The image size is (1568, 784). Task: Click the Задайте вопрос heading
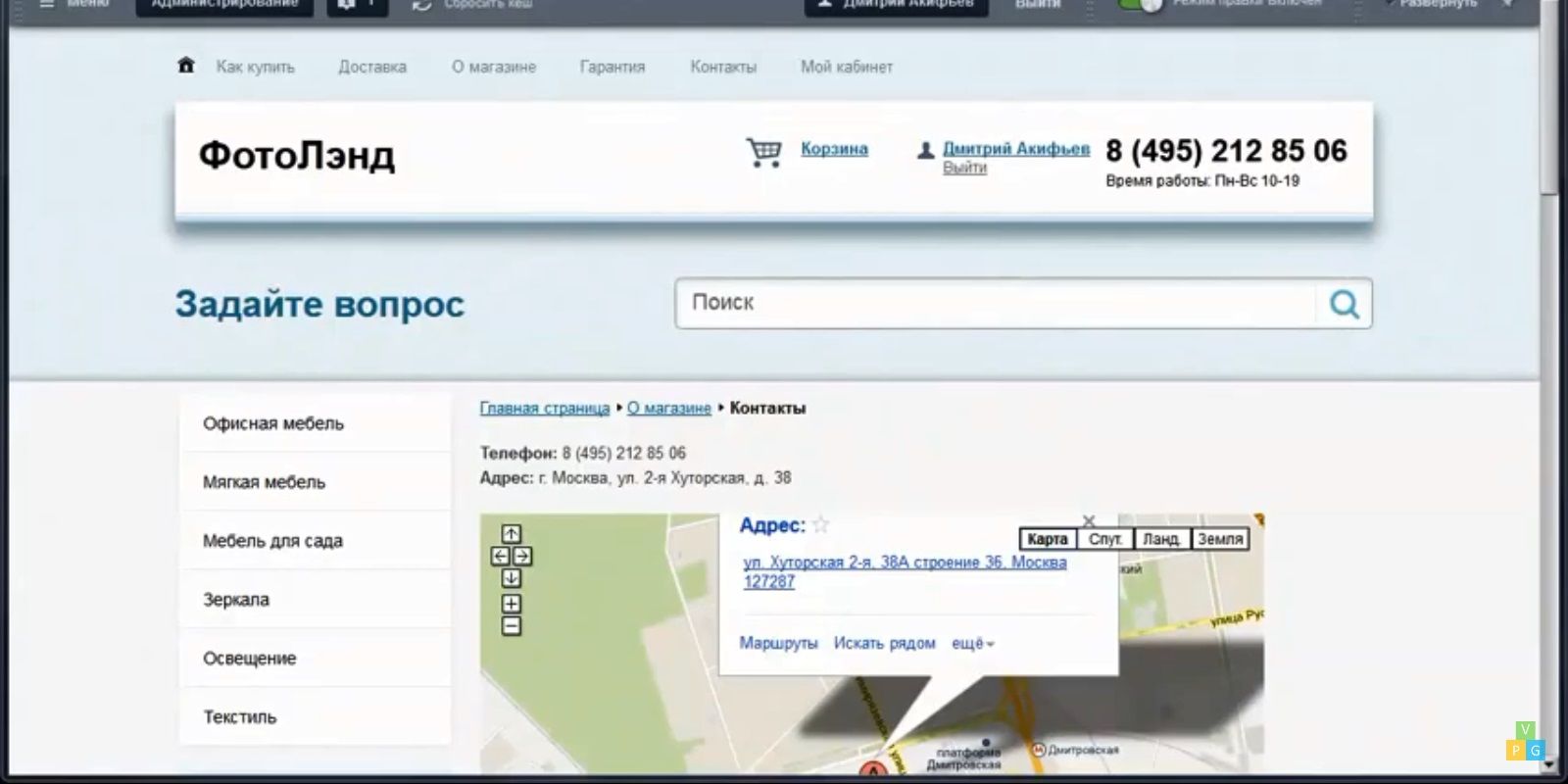pyautogui.click(x=319, y=304)
